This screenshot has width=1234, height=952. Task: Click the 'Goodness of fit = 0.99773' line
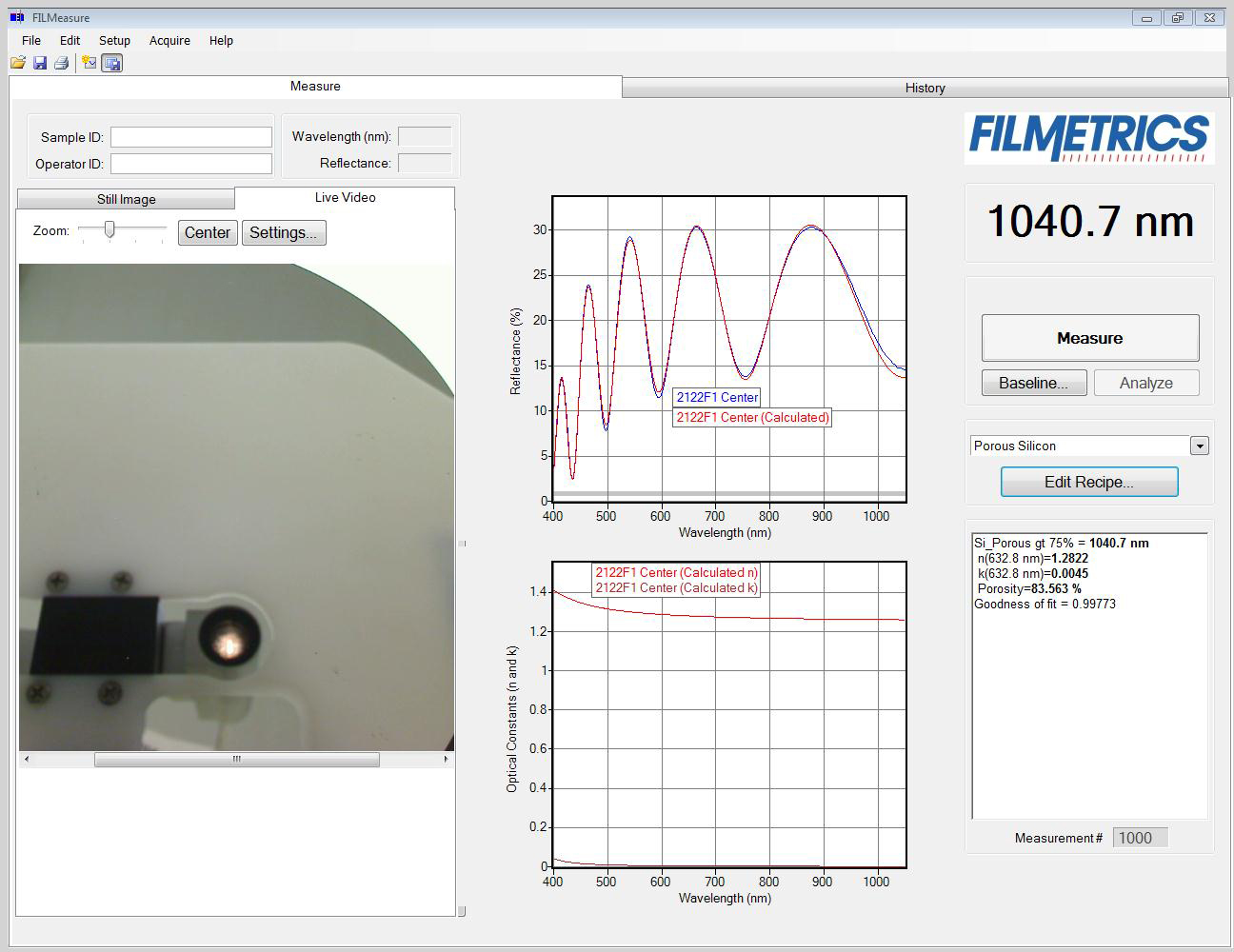[1045, 604]
